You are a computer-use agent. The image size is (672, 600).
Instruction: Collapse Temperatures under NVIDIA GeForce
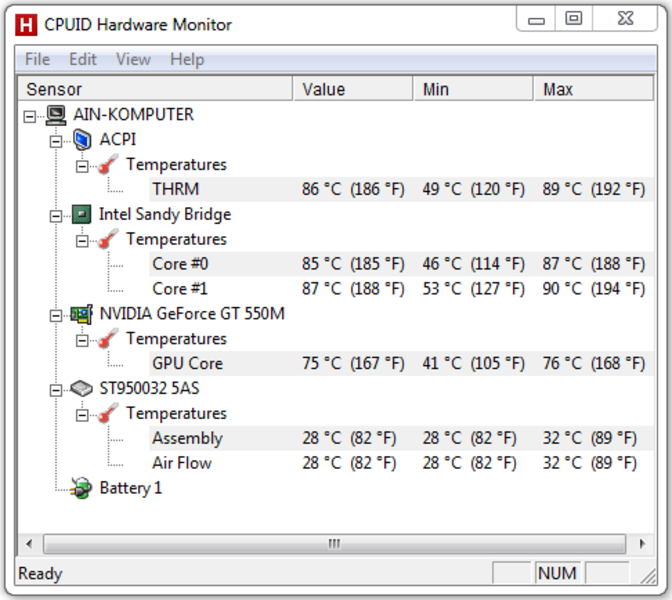point(82,341)
